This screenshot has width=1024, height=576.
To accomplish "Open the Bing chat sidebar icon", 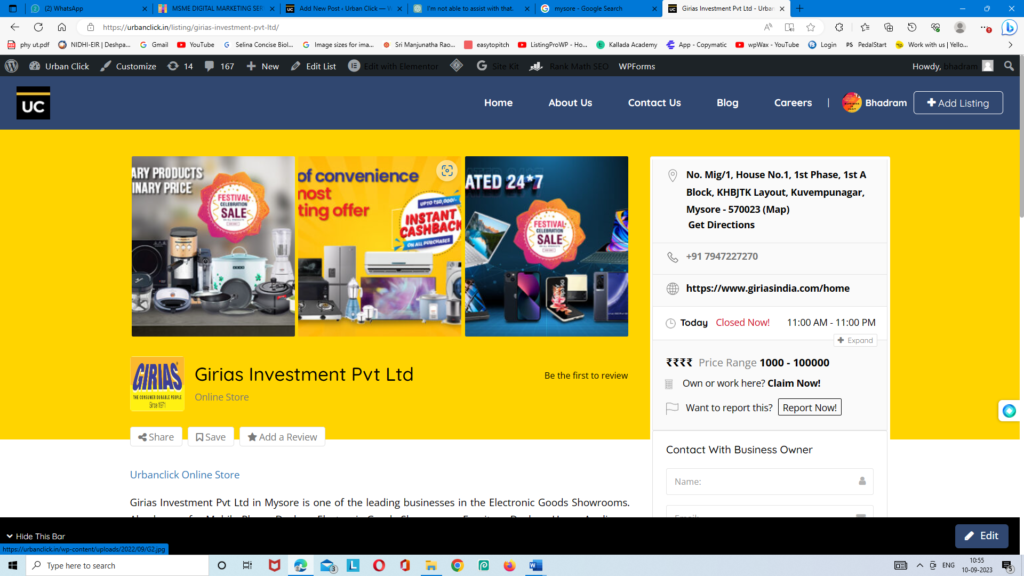I will click(x=1010, y=27).
